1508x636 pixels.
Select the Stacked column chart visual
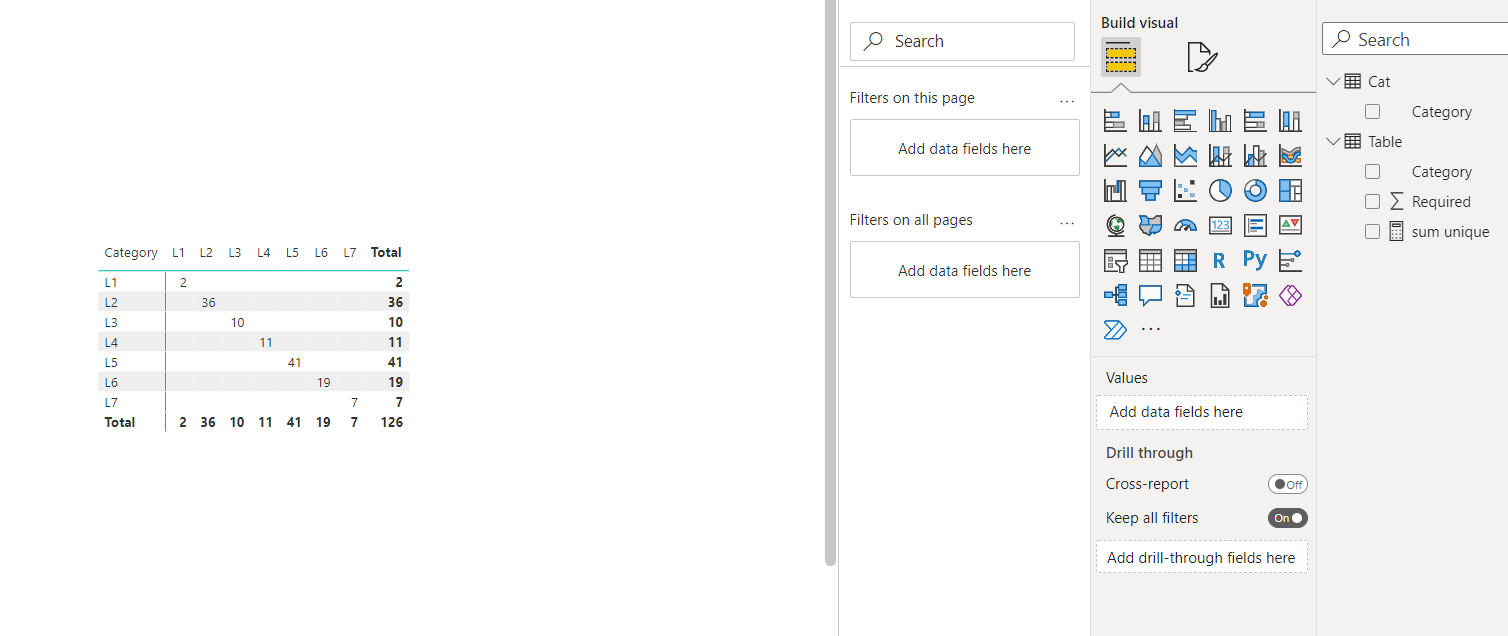pyautogui.click(x=1150, y=121)
